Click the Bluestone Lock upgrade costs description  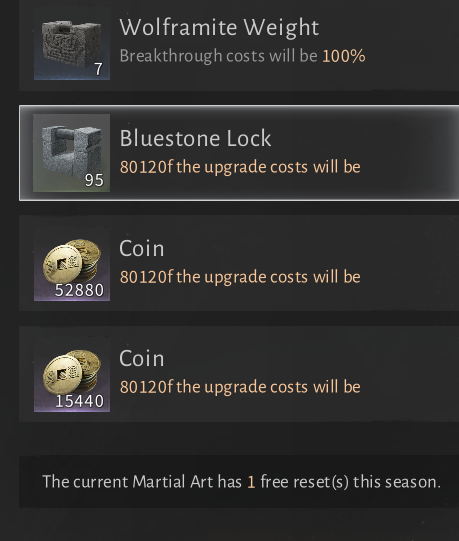point(240,167)
